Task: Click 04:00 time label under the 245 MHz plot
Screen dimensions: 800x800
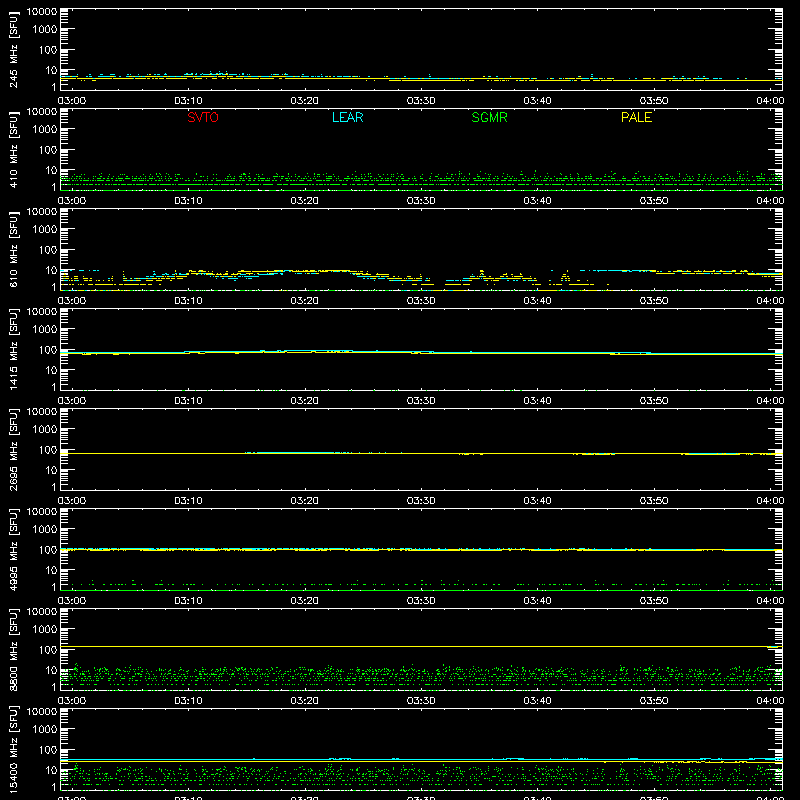Action: pos(770,101)
